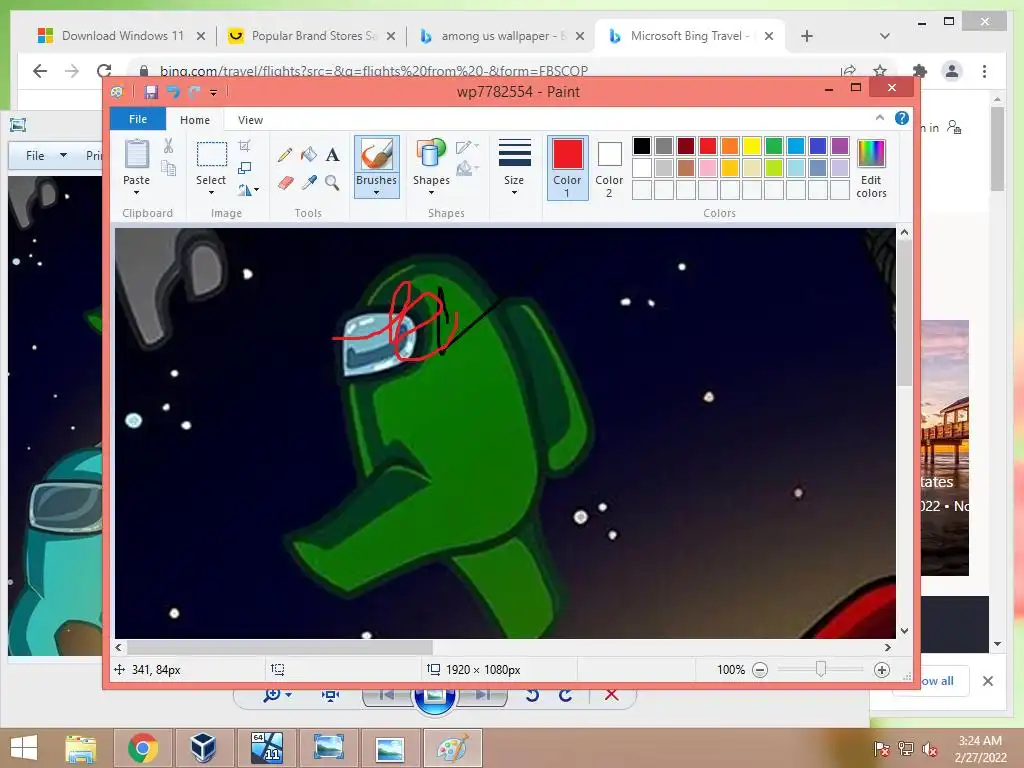This screenshot has height=768, width=1024.
Task: Select the Eraser tool
Action: pos(285,182)
